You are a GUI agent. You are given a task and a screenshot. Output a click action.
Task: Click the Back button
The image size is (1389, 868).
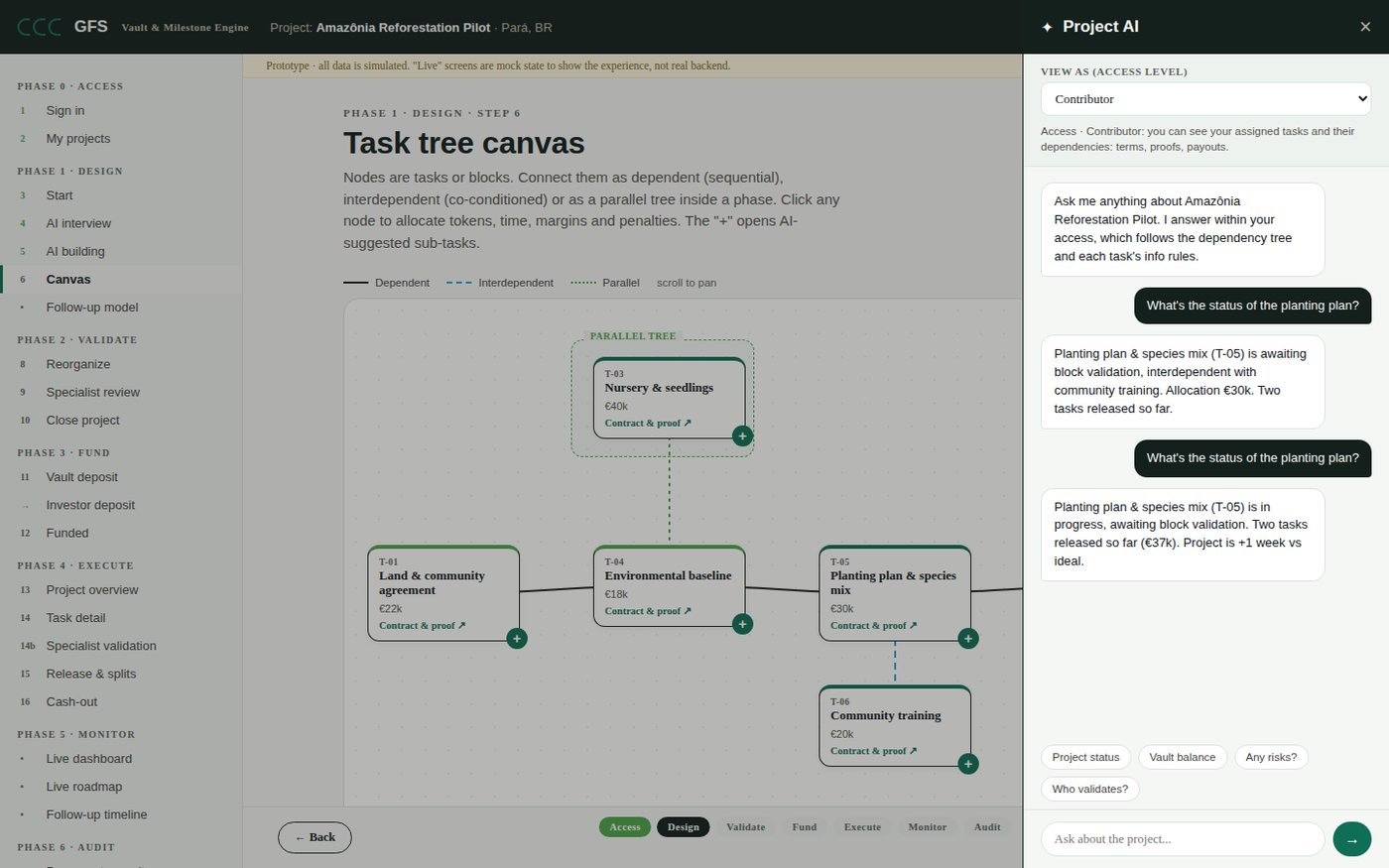point(315,837)
